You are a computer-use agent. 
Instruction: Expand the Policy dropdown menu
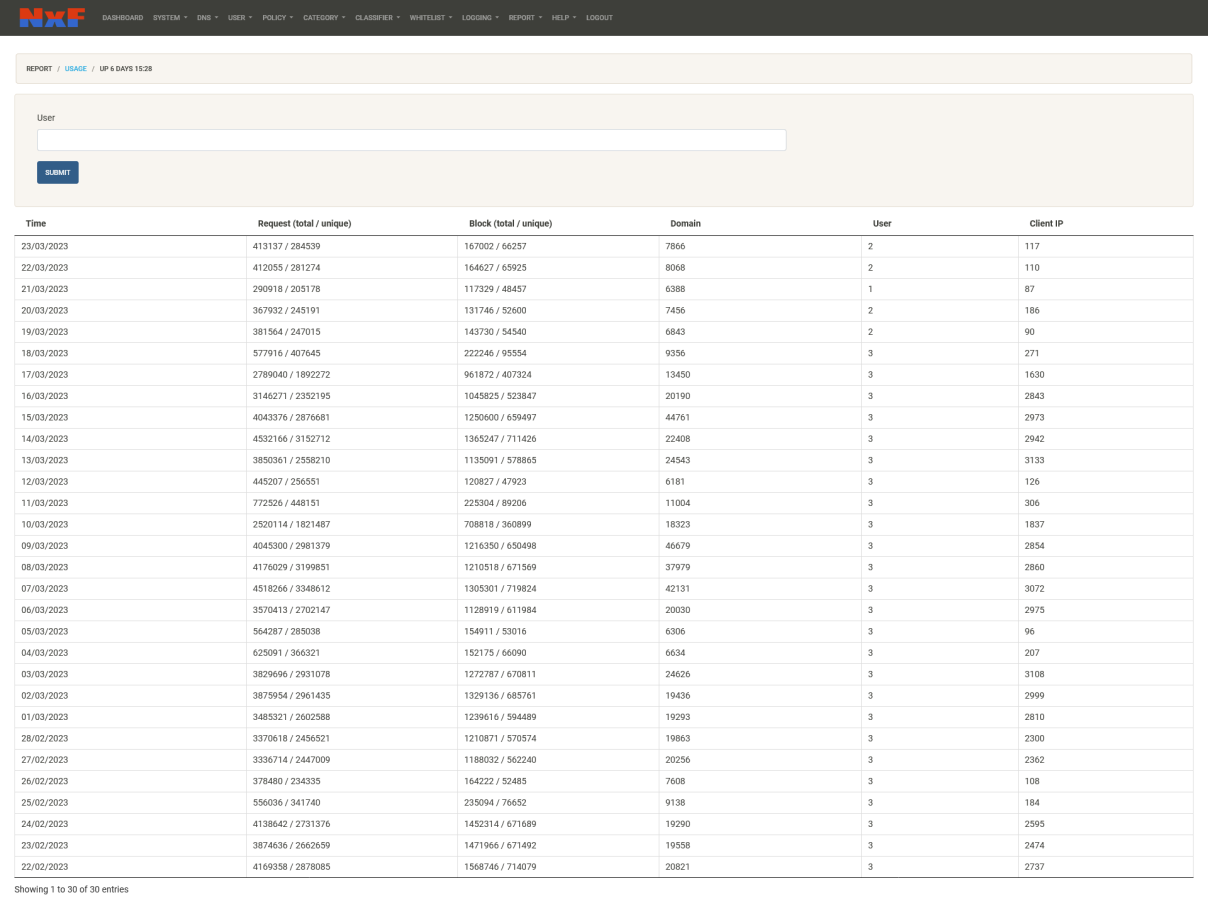(277, 18)
